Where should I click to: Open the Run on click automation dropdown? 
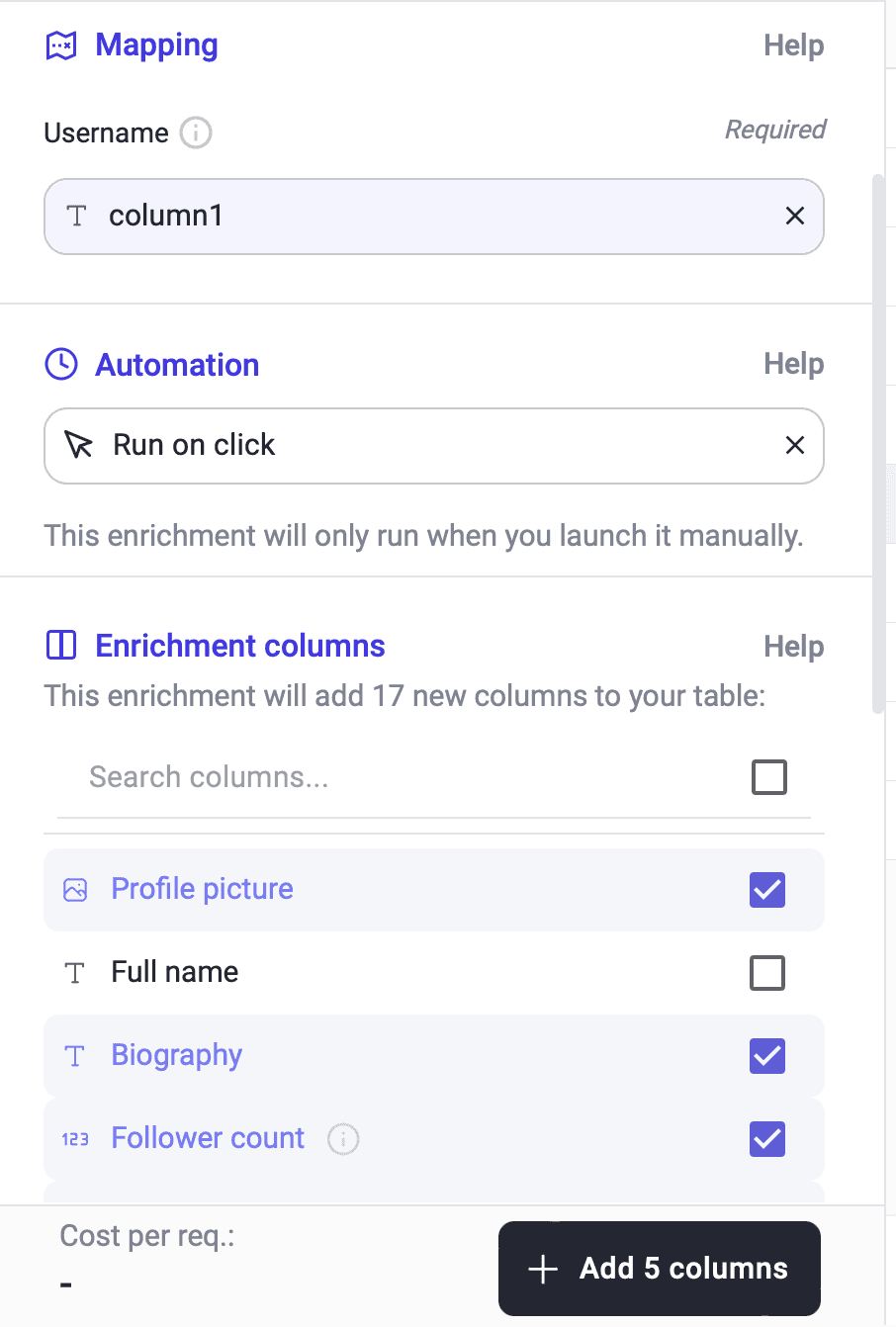(x=415, y=445)
